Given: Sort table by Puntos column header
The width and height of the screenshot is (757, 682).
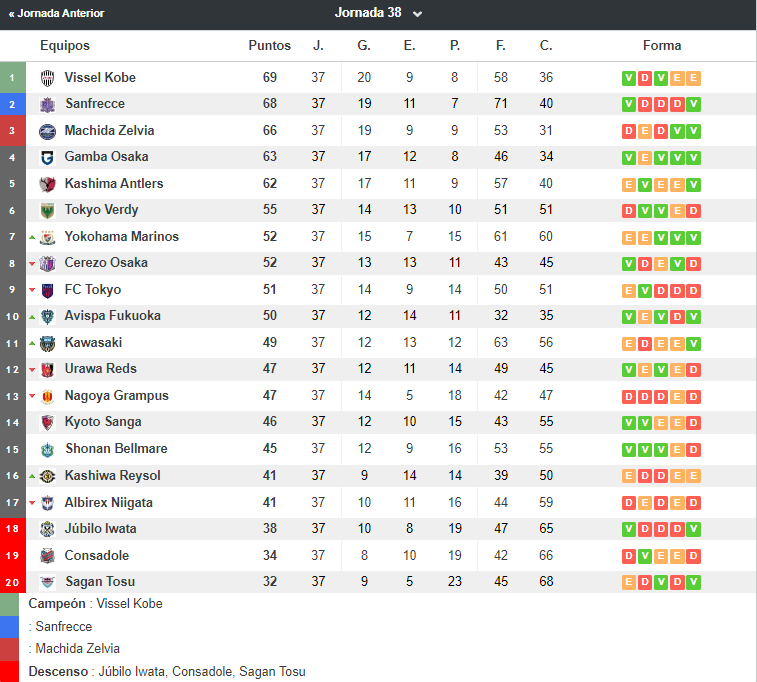Looking at the screenshot, I should click(x=269, y=45).
